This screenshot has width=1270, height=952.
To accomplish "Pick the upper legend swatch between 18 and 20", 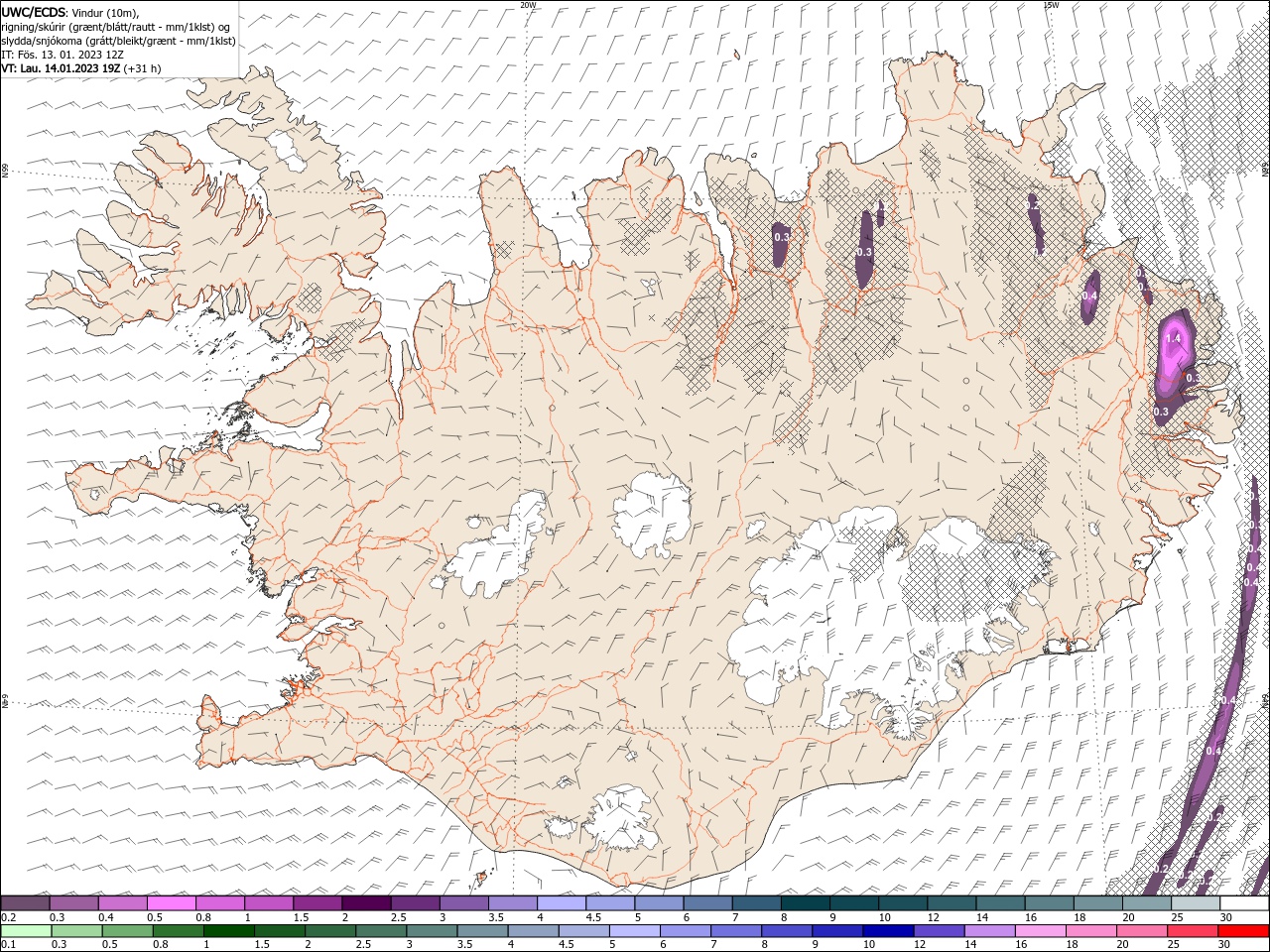I will coord(1097,903).
